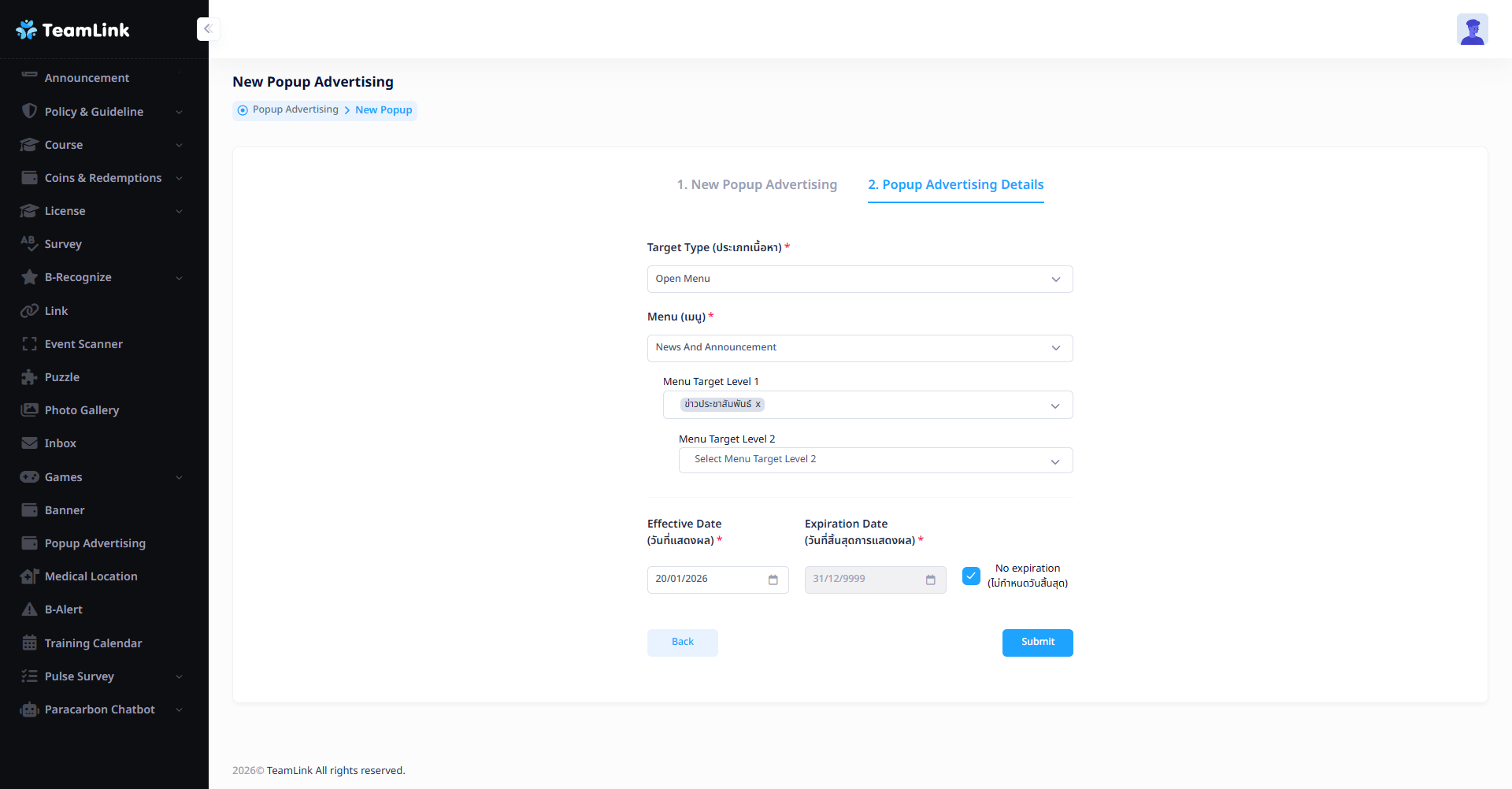Click the Event Scanner icon in the sidebar
This screenshot has width=1512, height=789.
pos(29,344)
